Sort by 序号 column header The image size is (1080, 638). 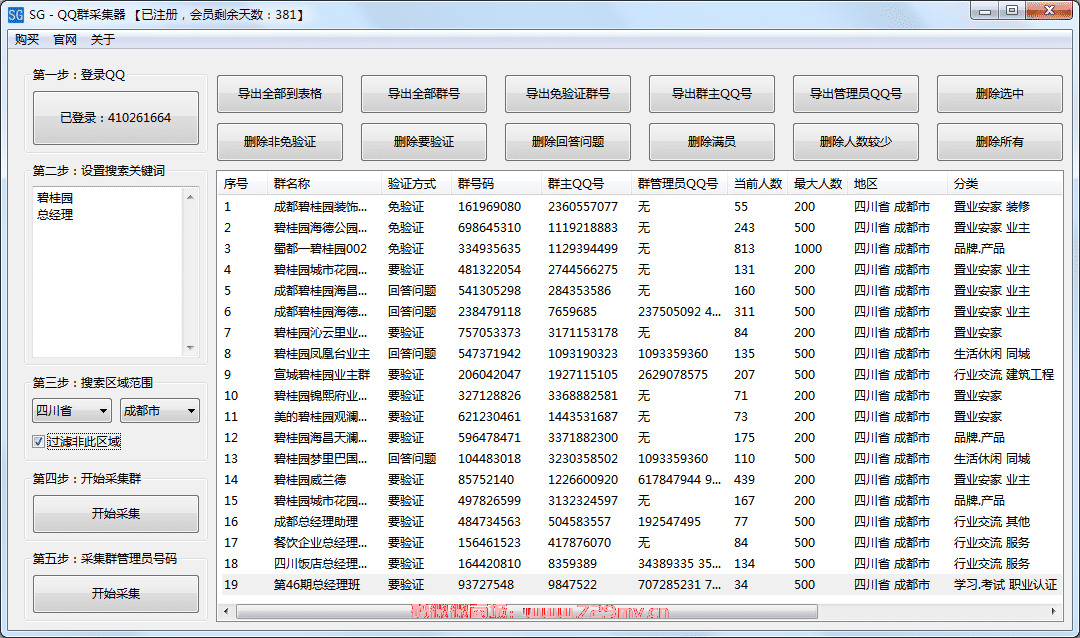point(243,184)
